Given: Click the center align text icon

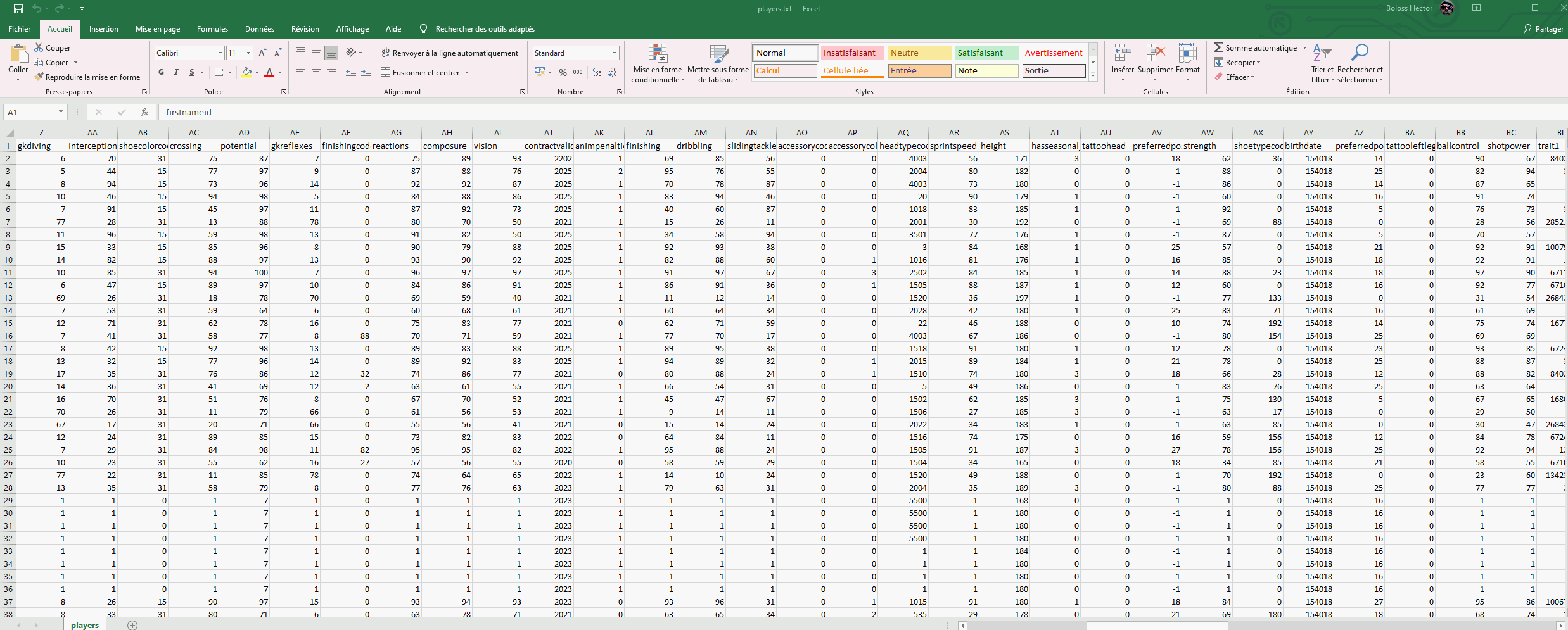Looking at the screenshot, I should (316, 73).
